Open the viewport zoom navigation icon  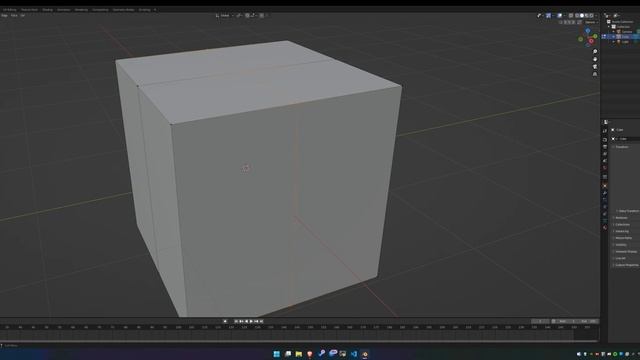click(595, 51)
